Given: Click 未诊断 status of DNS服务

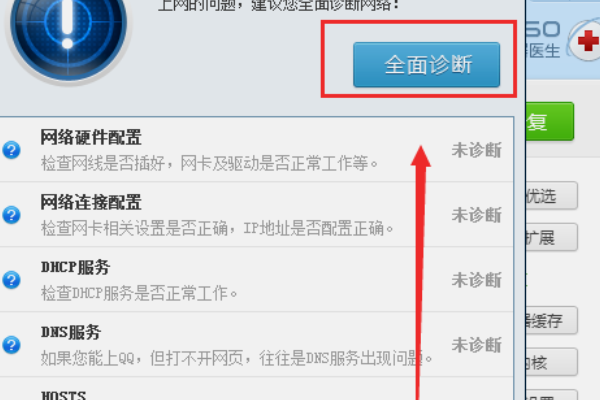Looking at the screenshot, I should pyautogui.click(x=476, y=345).
